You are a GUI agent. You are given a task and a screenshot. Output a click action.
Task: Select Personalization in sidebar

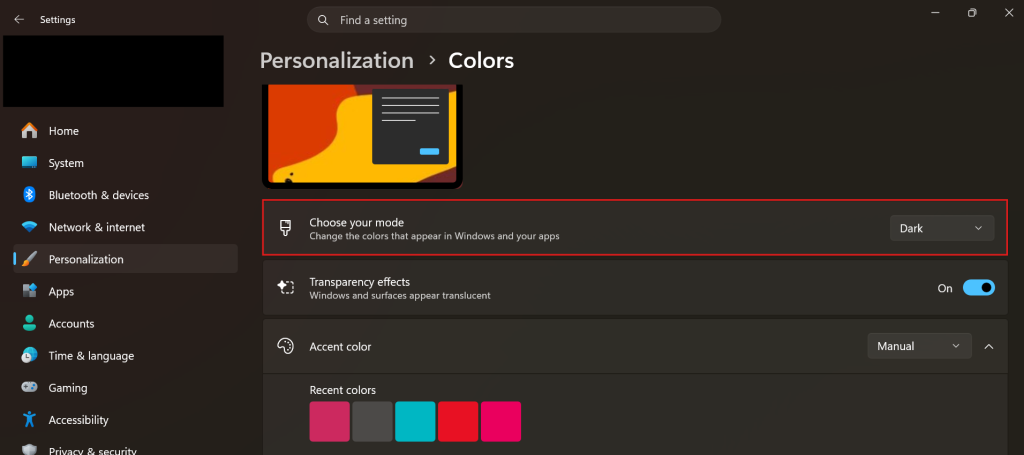click(125, 259)
